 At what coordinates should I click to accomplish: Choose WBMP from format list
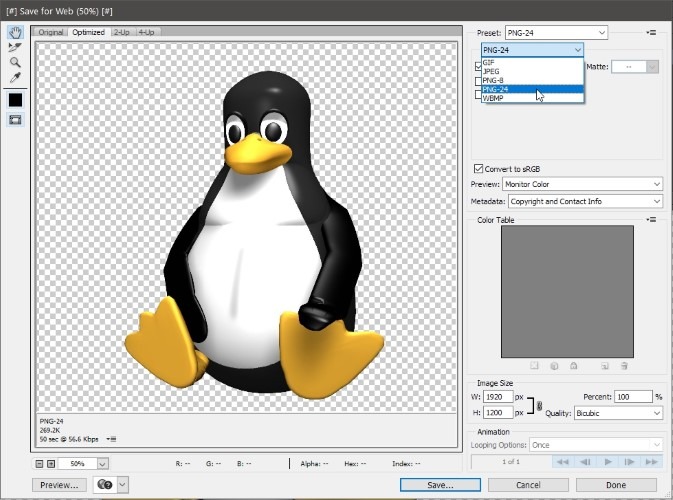pos(532,98)
